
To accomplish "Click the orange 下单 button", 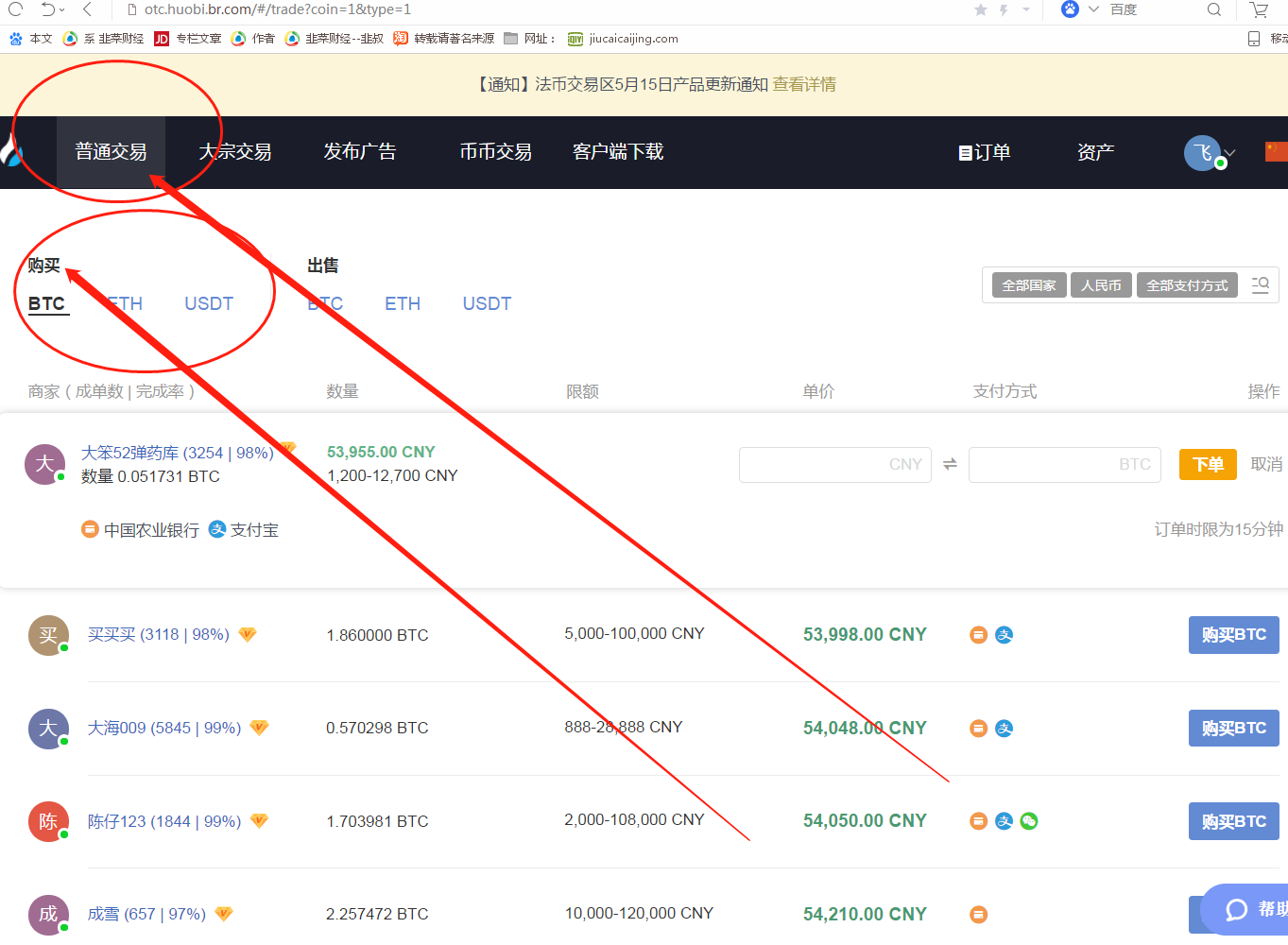I will 1208,464.
